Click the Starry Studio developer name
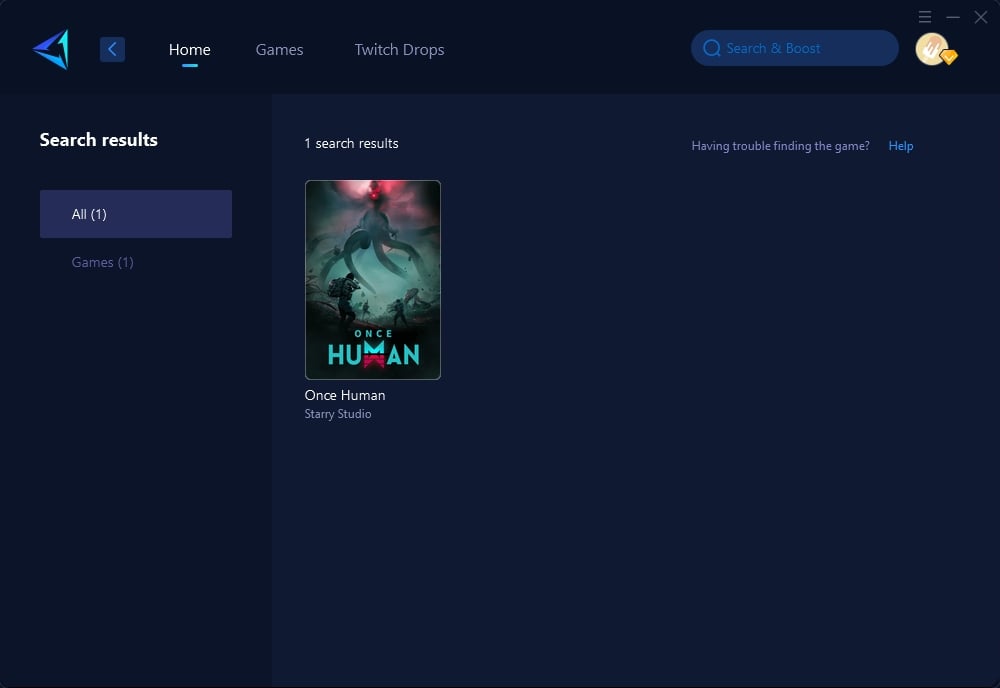Screen dimensions: 1000x688 [338, 414]
